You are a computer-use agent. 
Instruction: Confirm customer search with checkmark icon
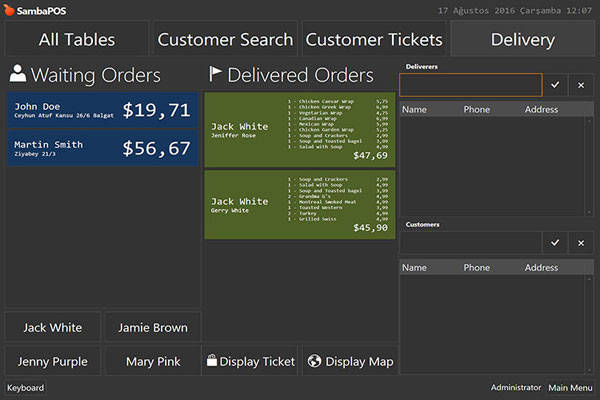coord(555,243)
